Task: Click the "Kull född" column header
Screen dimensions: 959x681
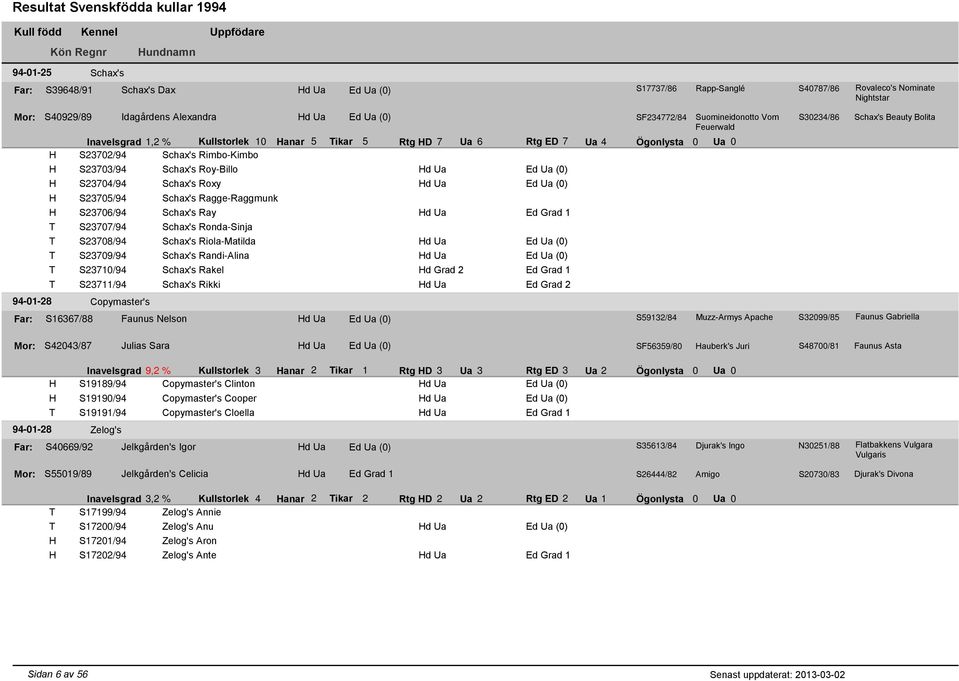Action: (38, 32)
